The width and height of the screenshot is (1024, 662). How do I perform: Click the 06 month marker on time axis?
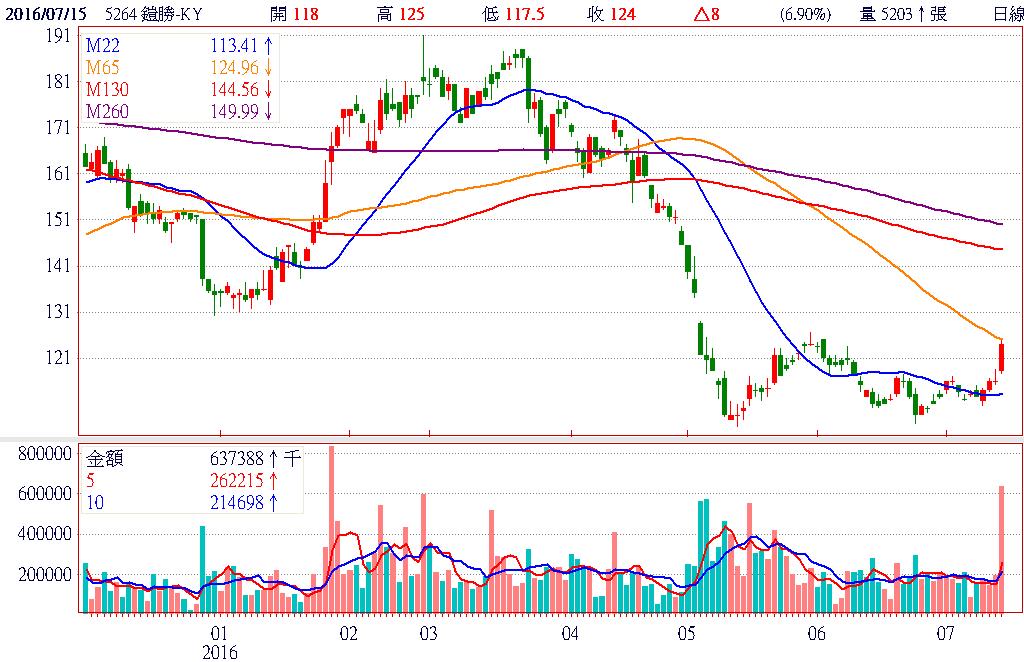click(x=816, y=633)
